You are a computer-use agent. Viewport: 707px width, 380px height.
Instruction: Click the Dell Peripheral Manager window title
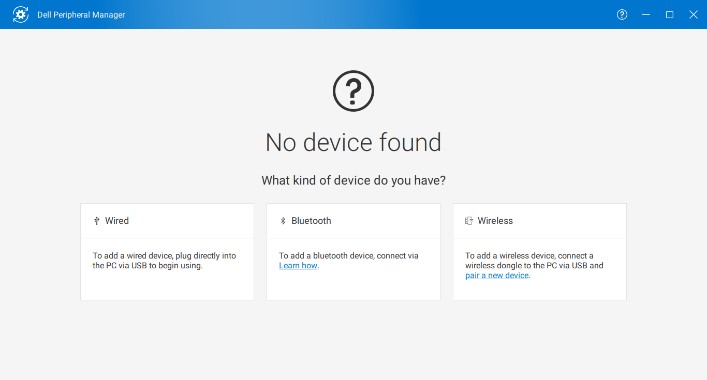point(81,15)
